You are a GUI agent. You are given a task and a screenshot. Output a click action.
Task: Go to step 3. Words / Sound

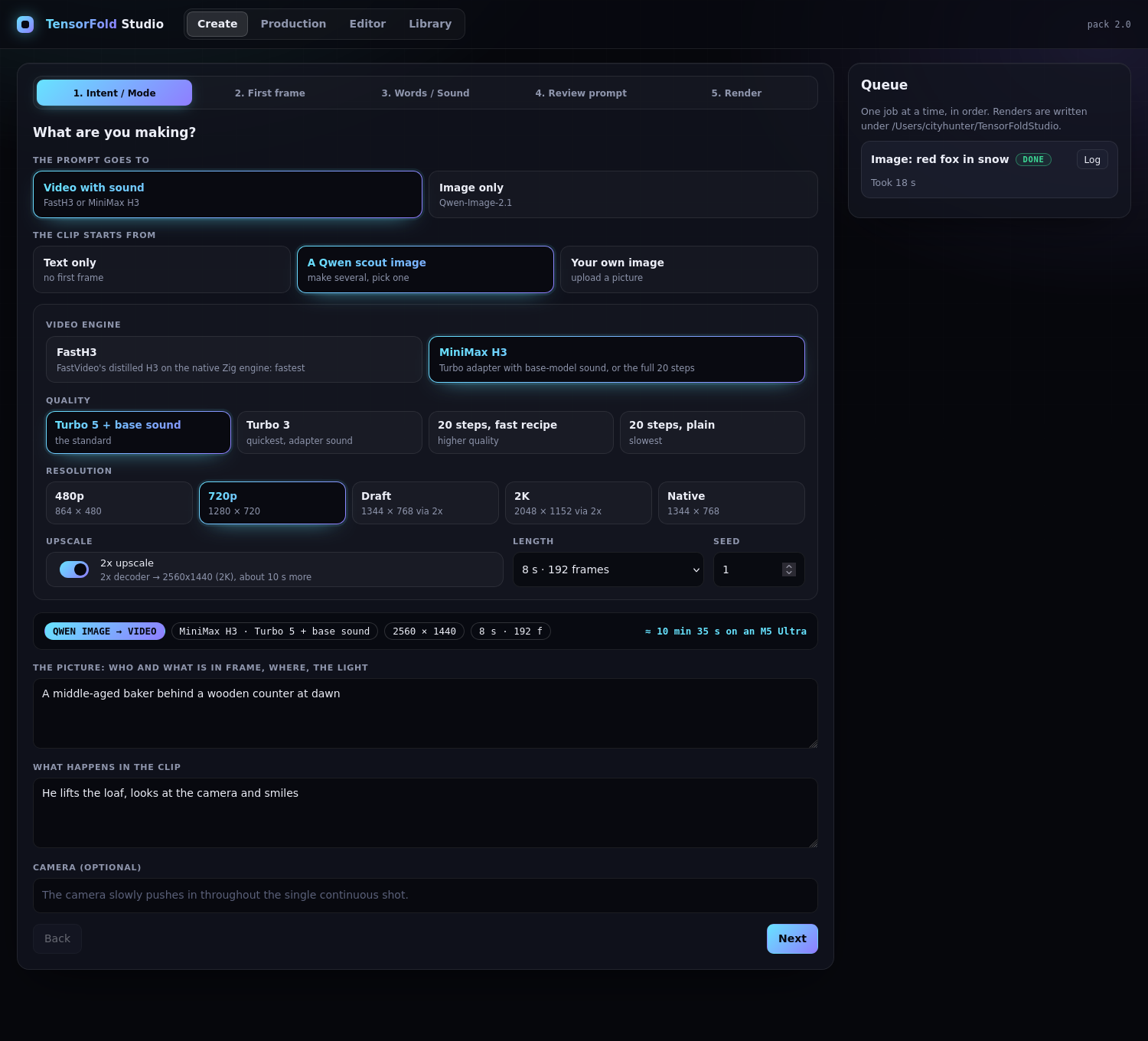point(426,93)
